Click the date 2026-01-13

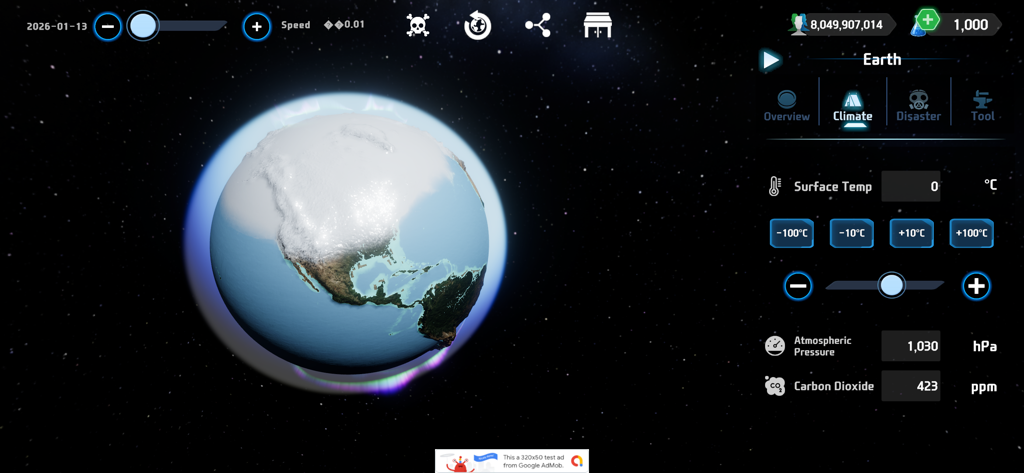(57, 27)
